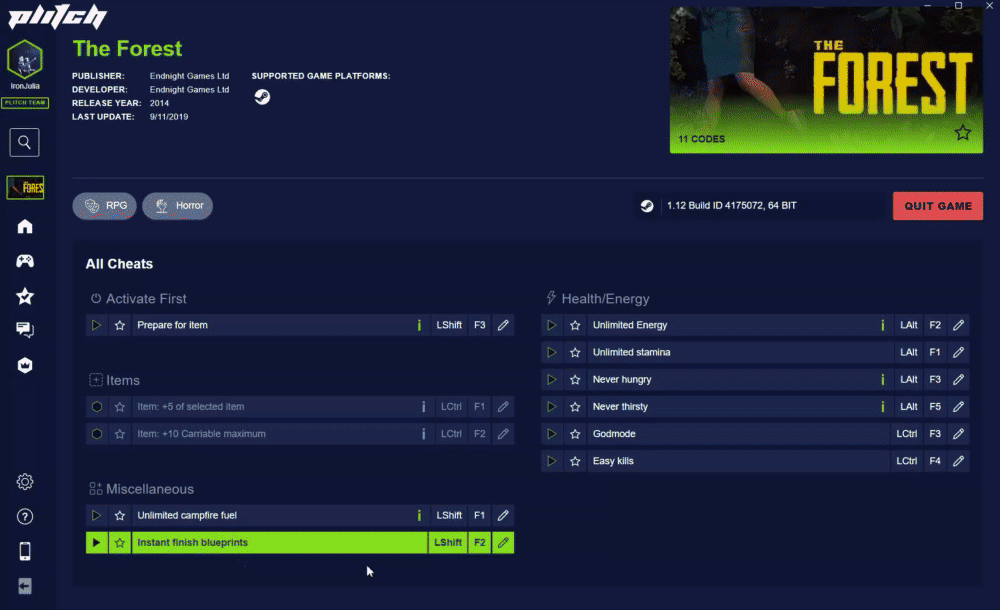Favorite the Never hungry cheat

[x=575, y=380]
